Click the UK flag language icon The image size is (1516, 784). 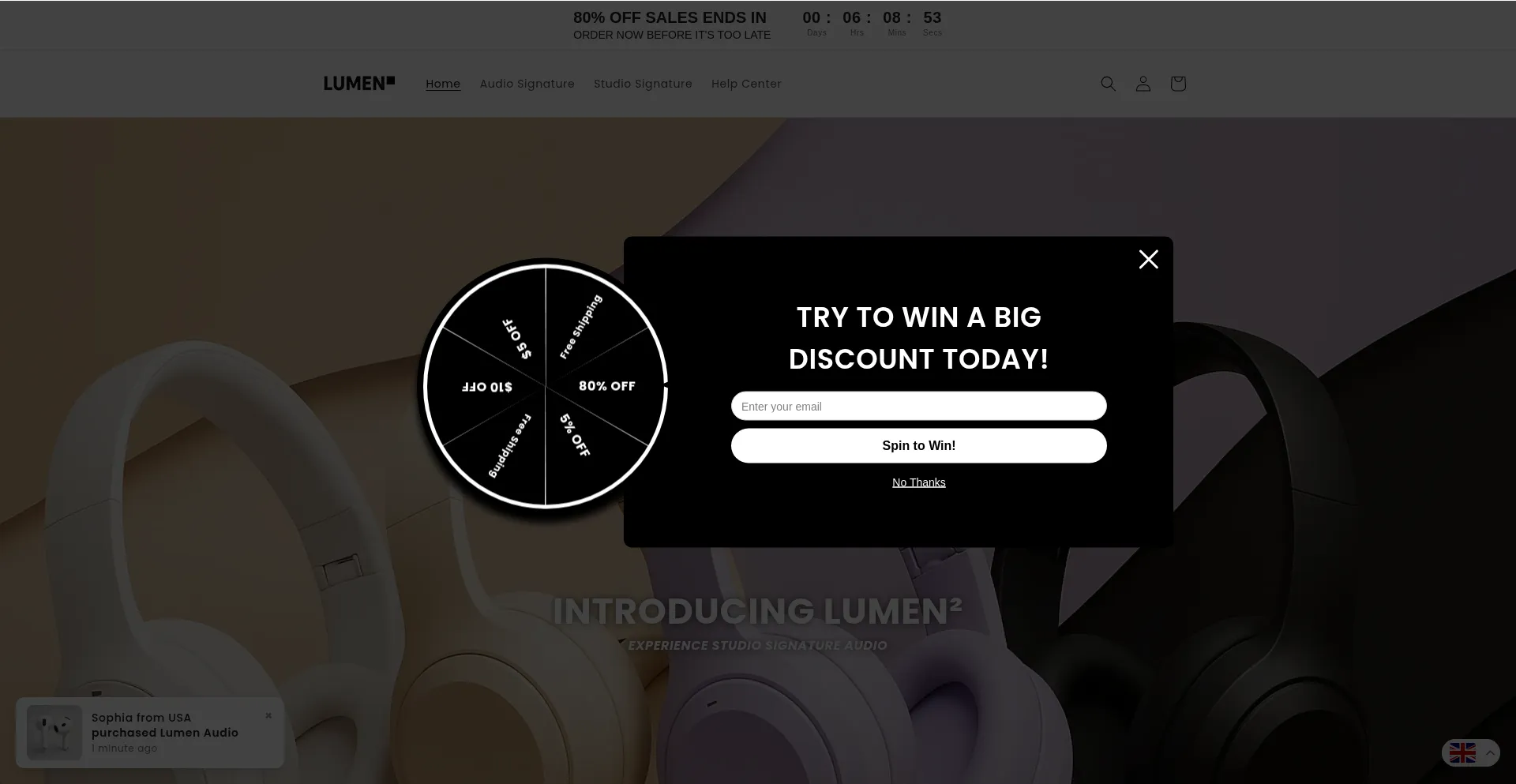click(x=1462, y=752)
